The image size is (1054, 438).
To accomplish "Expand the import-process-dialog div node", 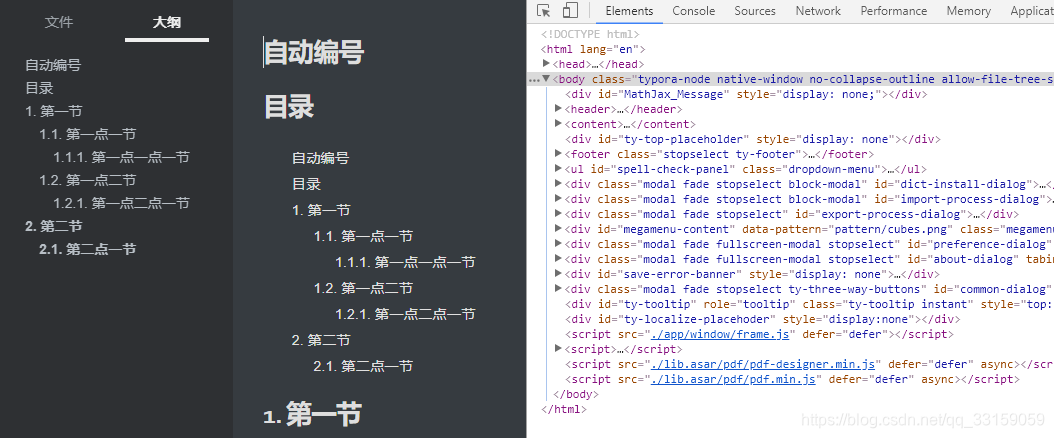I will [558, 199].
